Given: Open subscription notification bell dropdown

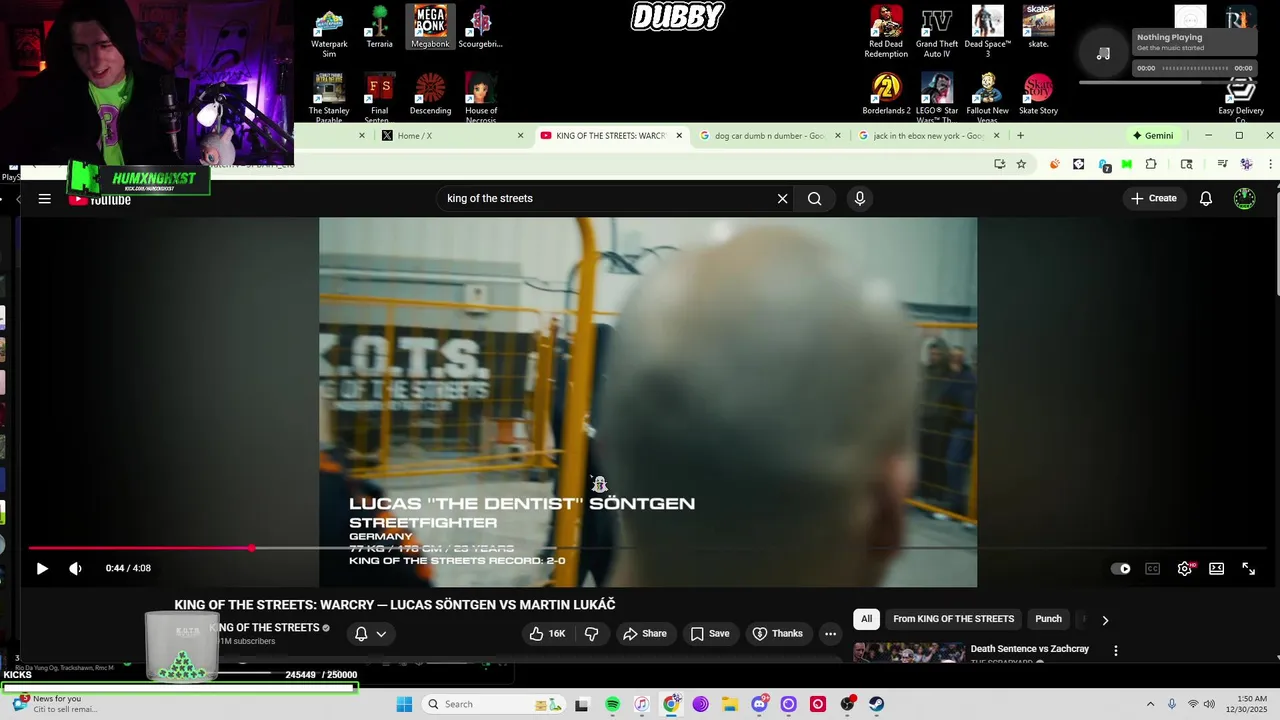Looking at the screenshot, I should click(370, 634).
